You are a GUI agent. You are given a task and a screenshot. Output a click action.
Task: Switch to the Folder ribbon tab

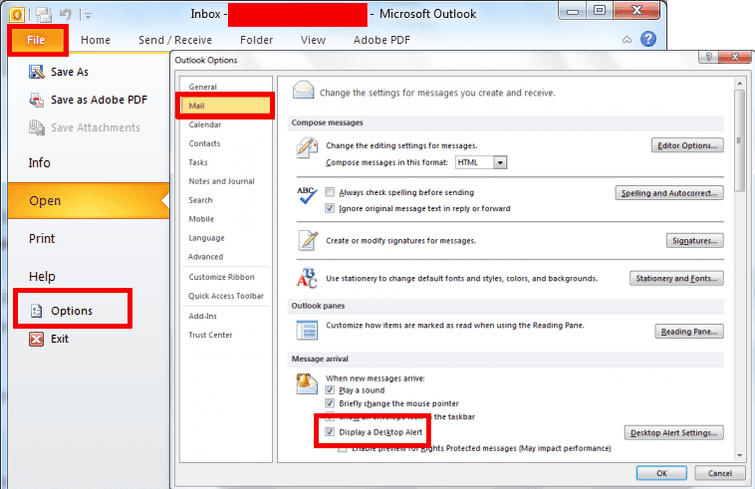coord(257,40)
